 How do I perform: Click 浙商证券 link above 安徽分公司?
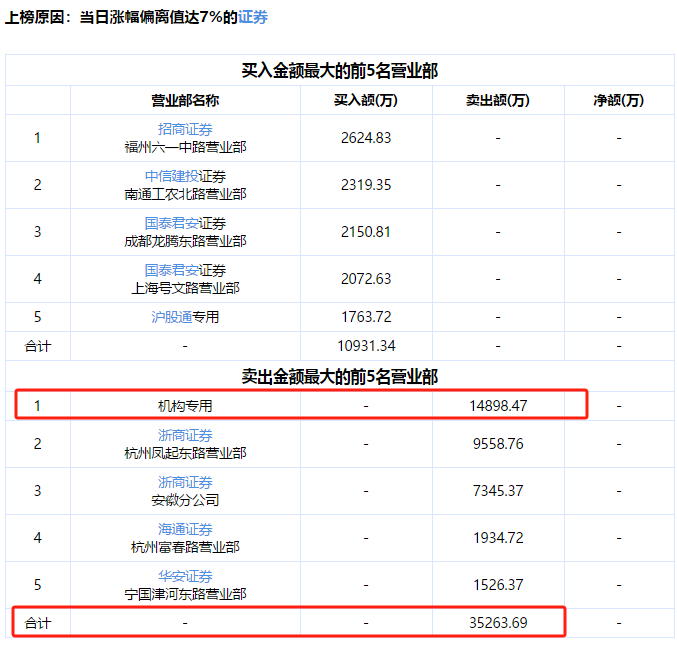(x=185, y=482)
